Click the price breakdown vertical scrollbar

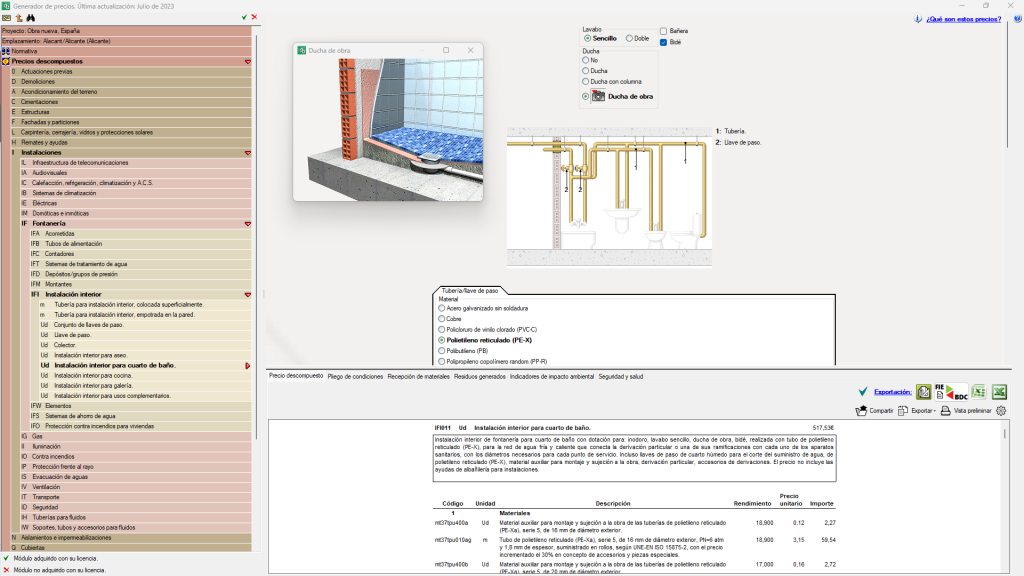point(1004,433)
